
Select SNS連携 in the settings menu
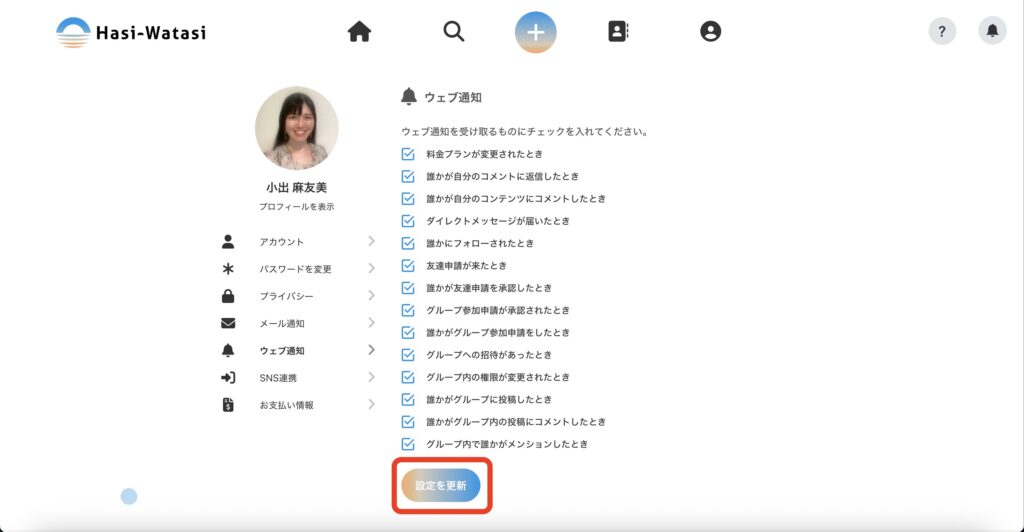click(278, 378)
